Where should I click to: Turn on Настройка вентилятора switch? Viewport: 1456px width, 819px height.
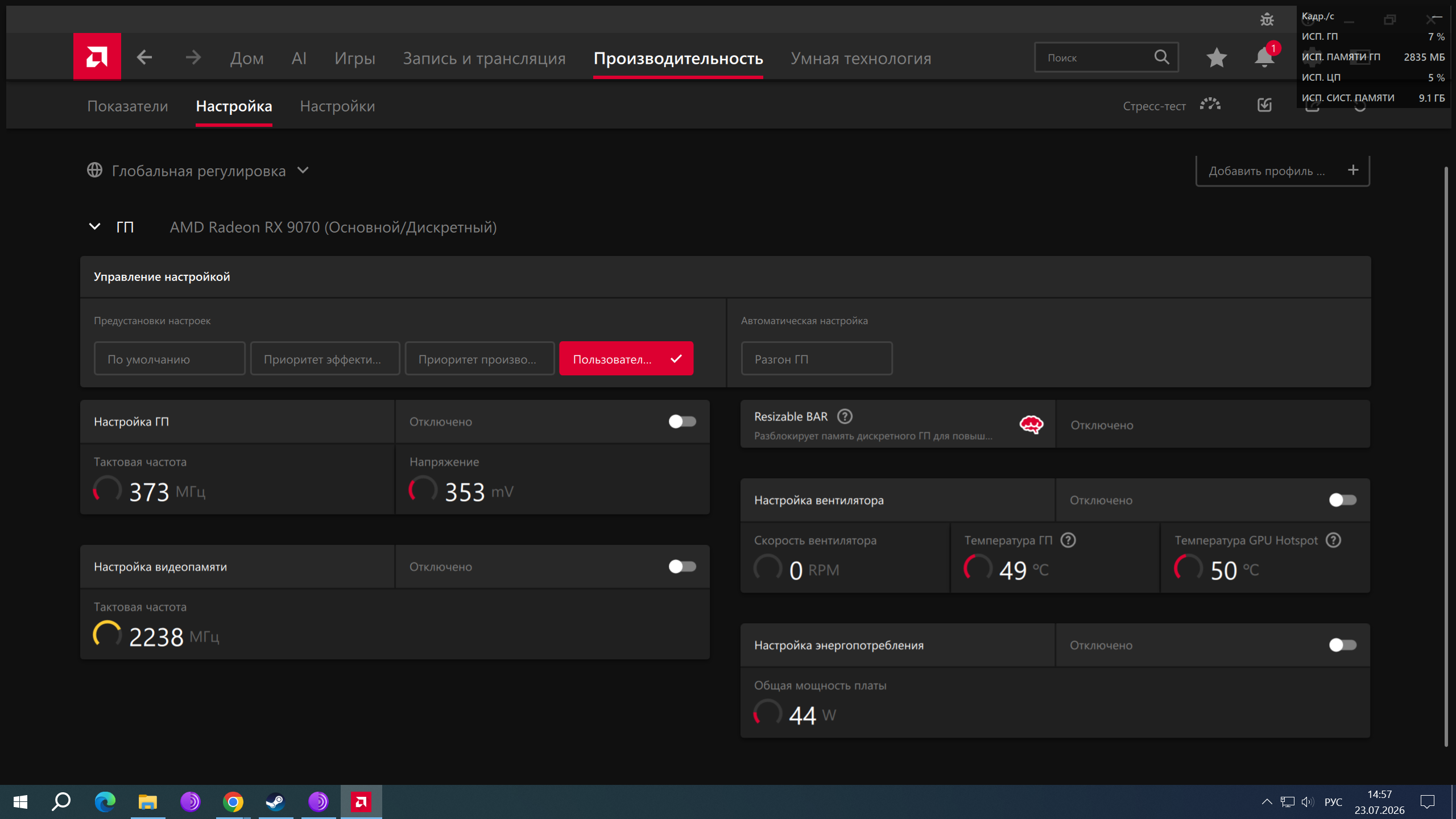pos(1343,500)
